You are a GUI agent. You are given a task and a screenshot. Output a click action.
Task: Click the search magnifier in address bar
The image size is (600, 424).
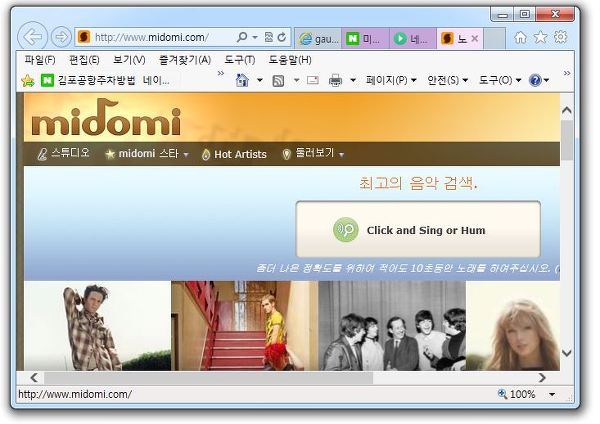click(x=242, y=37)
